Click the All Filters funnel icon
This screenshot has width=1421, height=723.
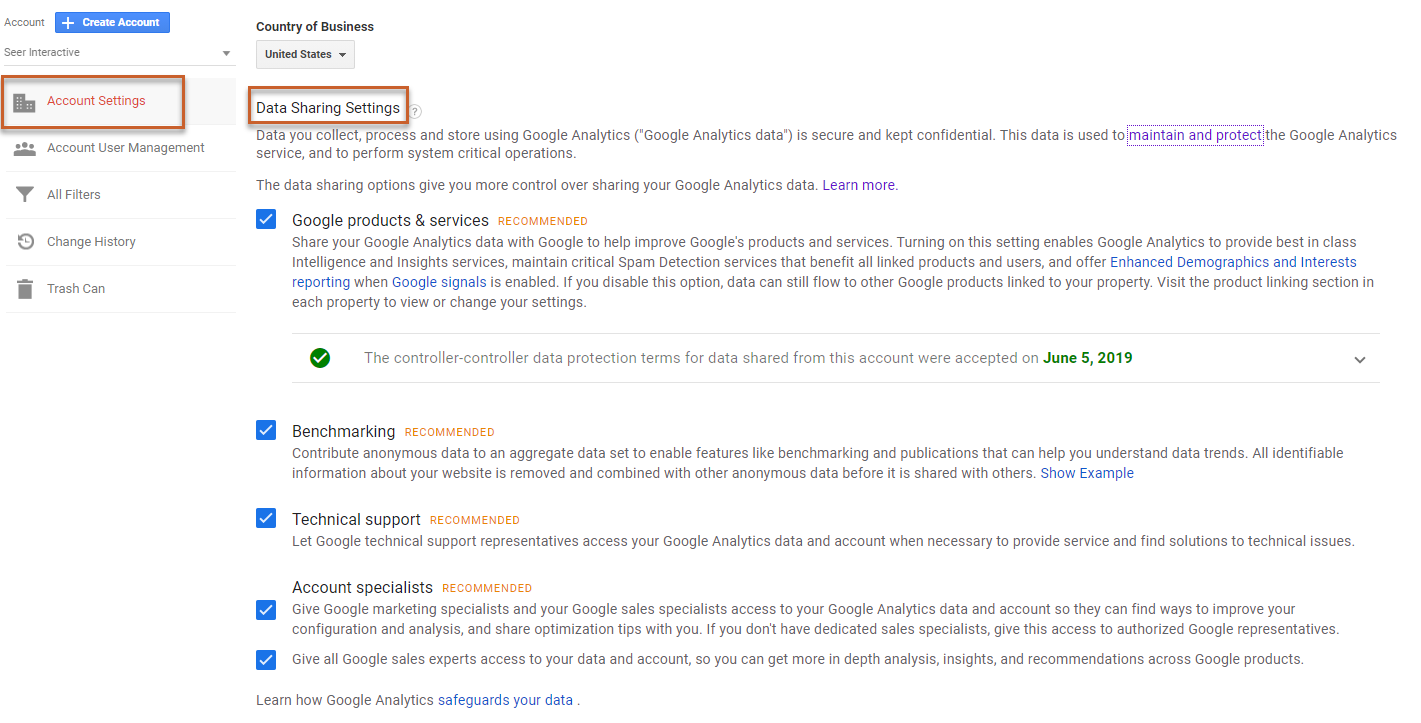[x=25, y=195]
